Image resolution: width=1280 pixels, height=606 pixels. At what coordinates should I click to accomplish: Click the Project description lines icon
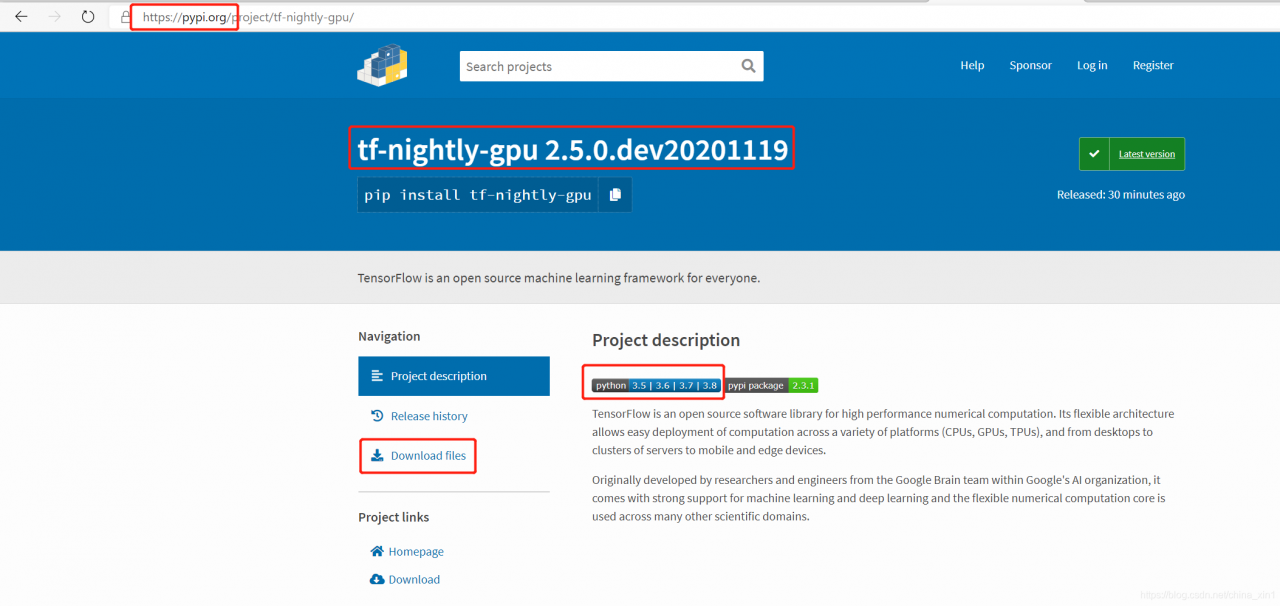(377, 376)
